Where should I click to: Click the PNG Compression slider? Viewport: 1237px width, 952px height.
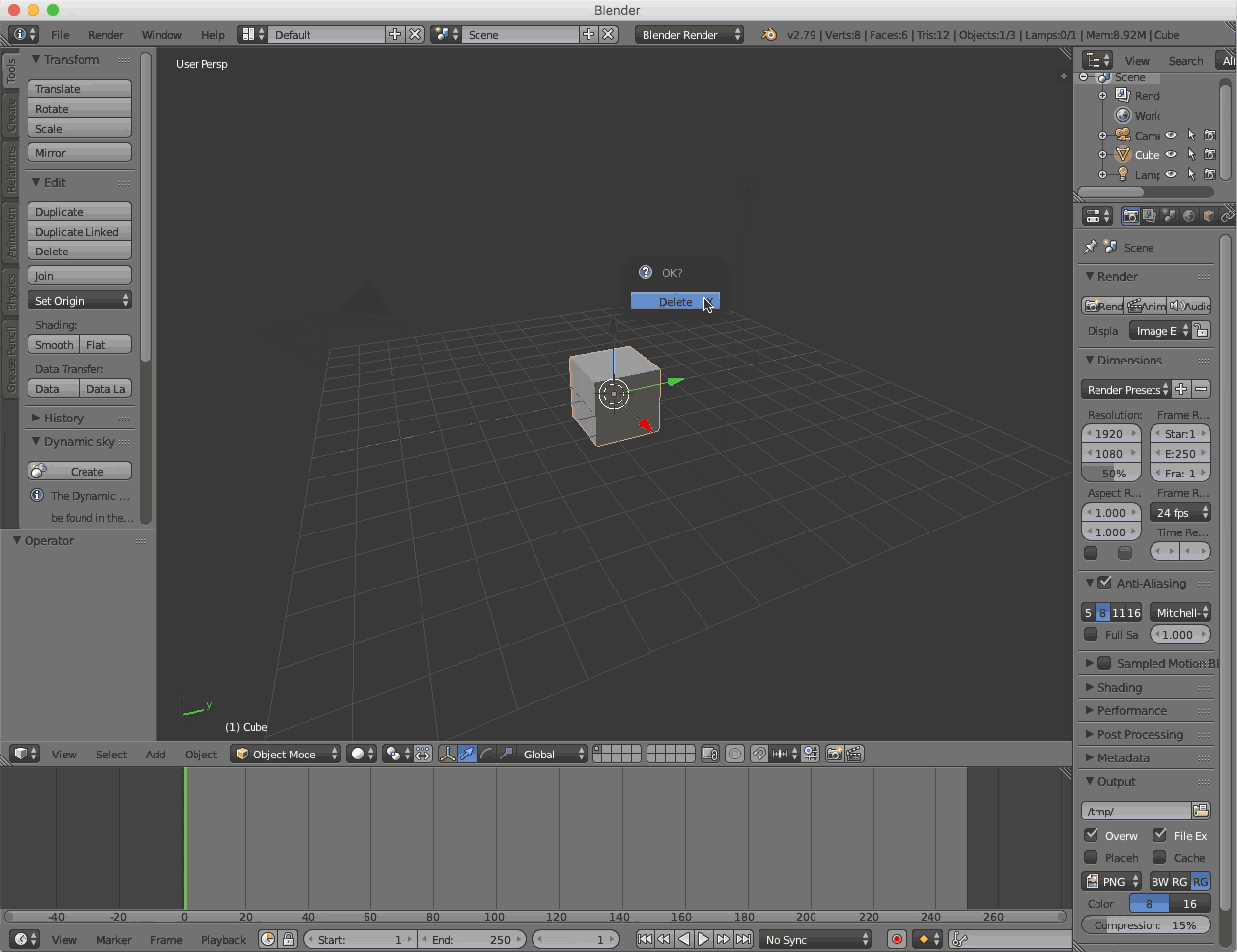1145,924
